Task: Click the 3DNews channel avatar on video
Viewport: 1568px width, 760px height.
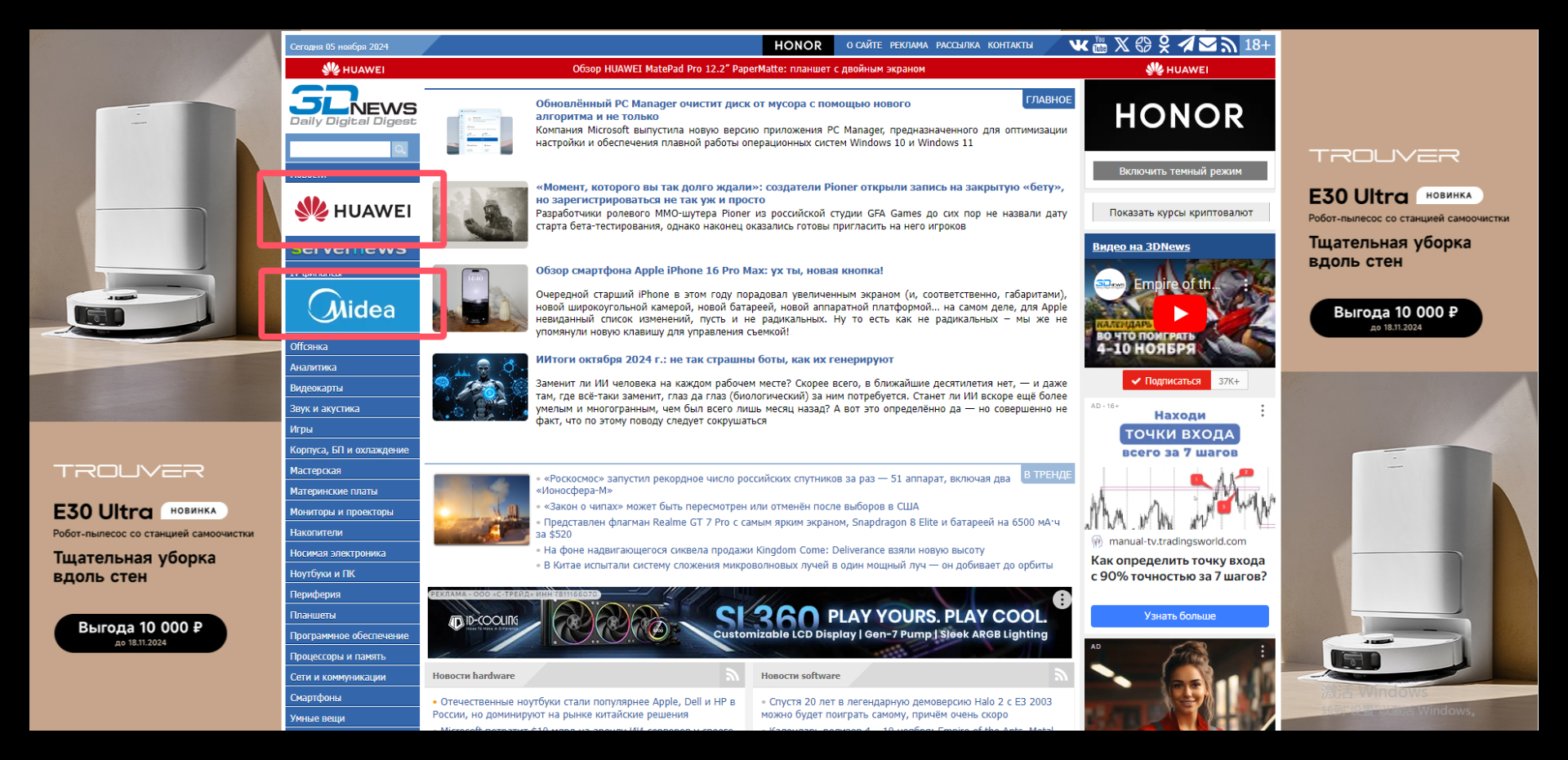Action: tap(1110, 284)
